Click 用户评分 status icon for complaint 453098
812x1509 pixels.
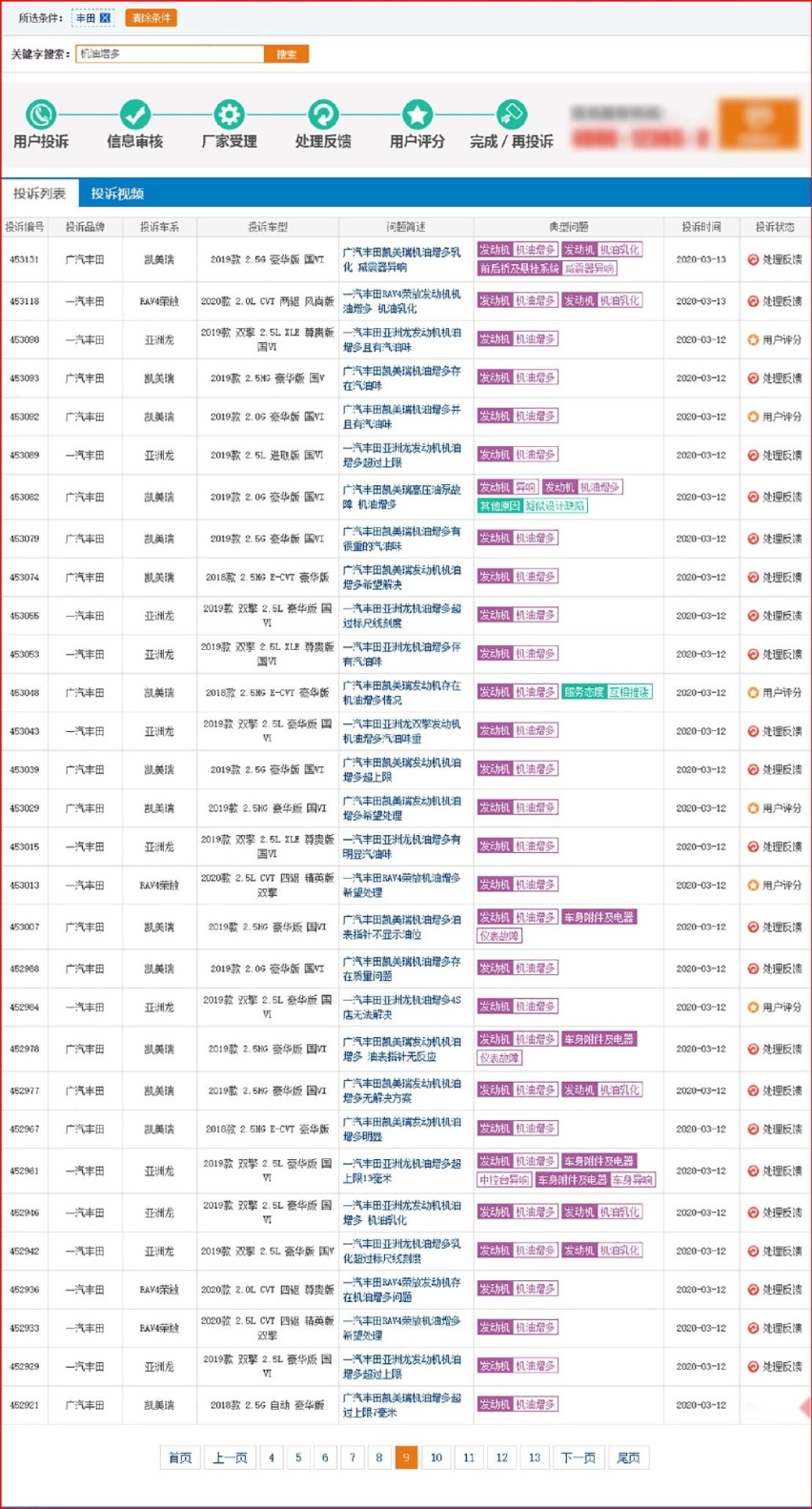tap(753, 340)
